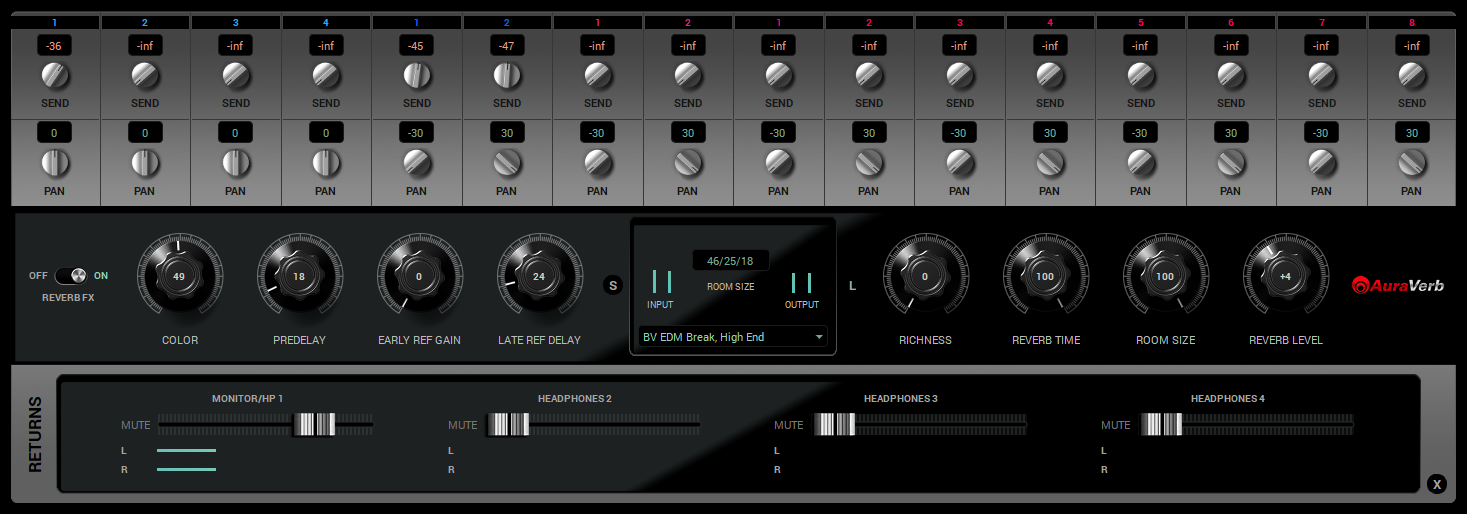The width and height of the screenshot is (1467, 514).
Task: Click the L indicator beside Richness
Action: [853, 286]
